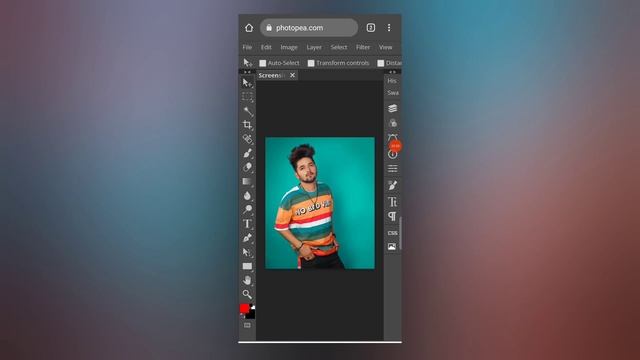
Task: Open the browser three-dot menu
Action: tap(389, 28)
